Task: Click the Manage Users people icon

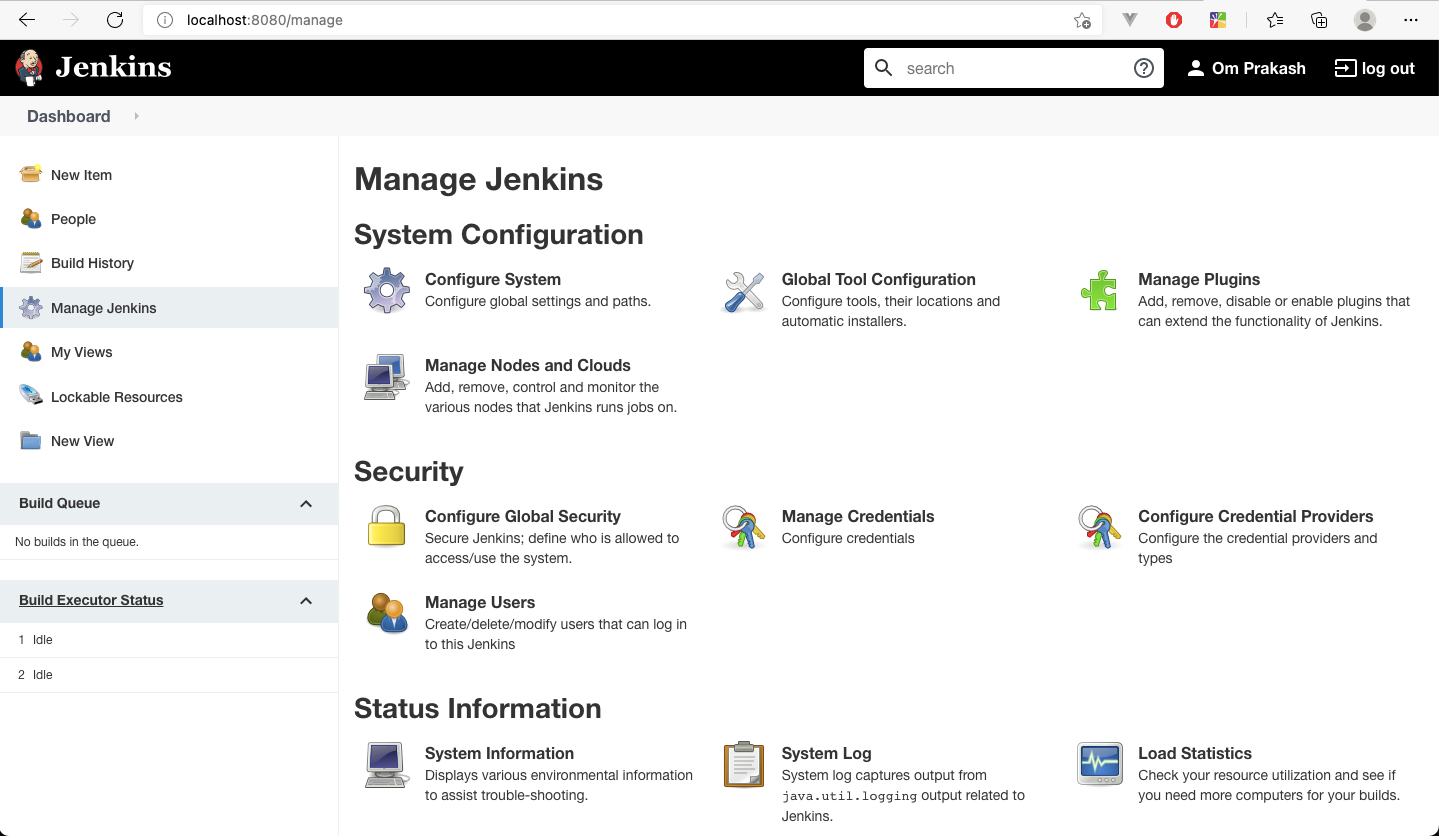Action: [387, 613]
